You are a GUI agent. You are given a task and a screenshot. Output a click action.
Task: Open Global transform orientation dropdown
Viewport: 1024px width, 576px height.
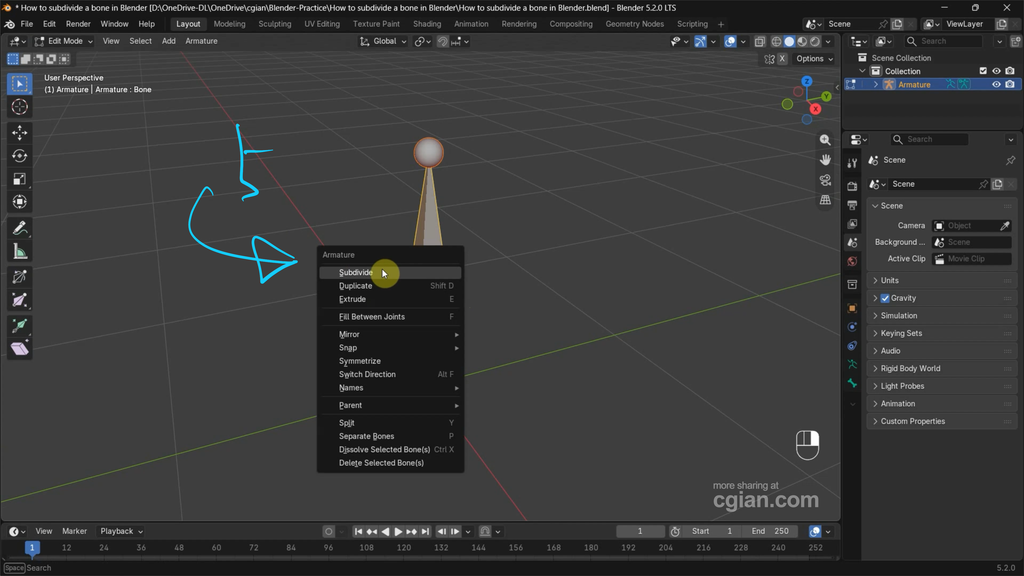coord(383,41)
